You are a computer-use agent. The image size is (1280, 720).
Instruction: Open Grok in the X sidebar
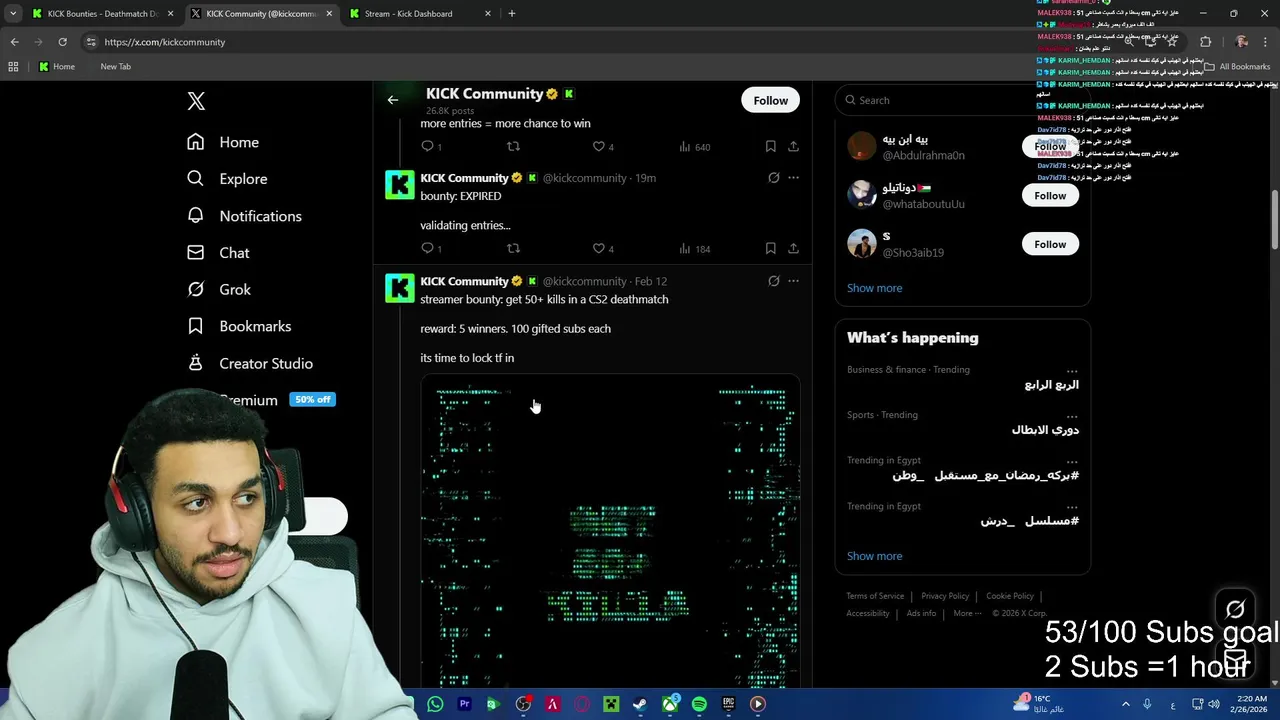coord(219,289)
